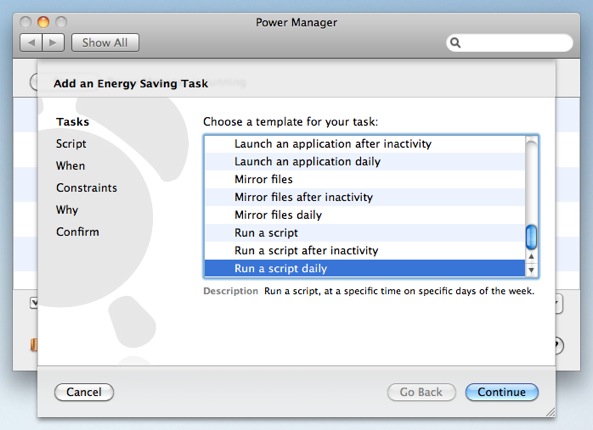Click the Go Back button
This screenshot has height=430, width=593.
point(421,392)
